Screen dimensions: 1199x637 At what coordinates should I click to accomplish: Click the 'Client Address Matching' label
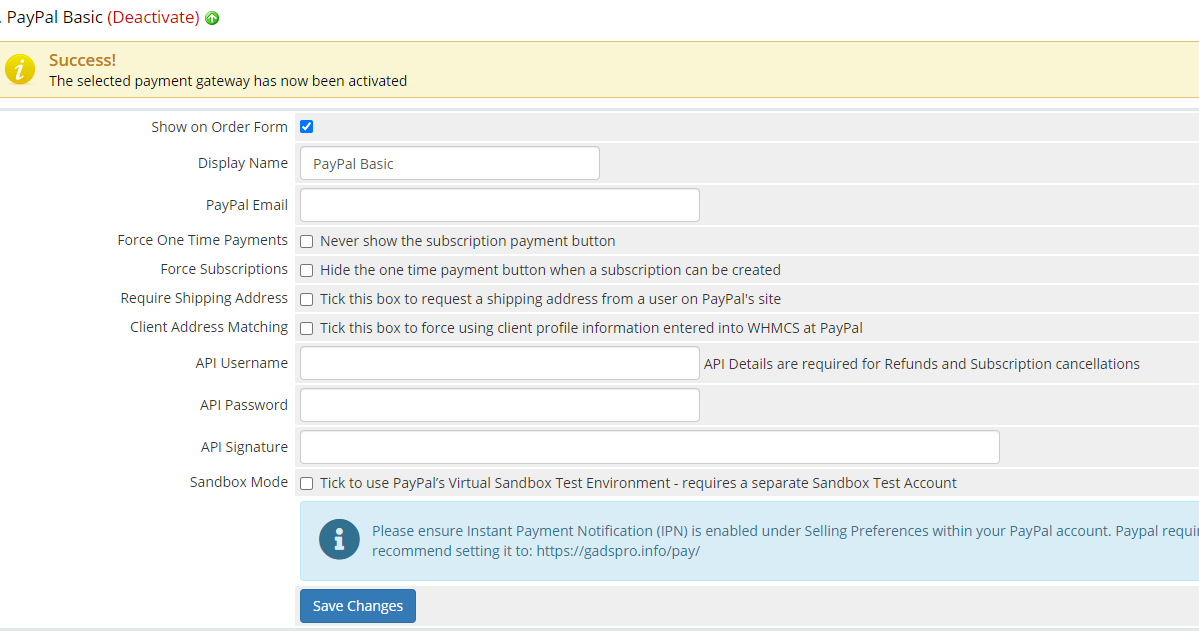(209, 327)
